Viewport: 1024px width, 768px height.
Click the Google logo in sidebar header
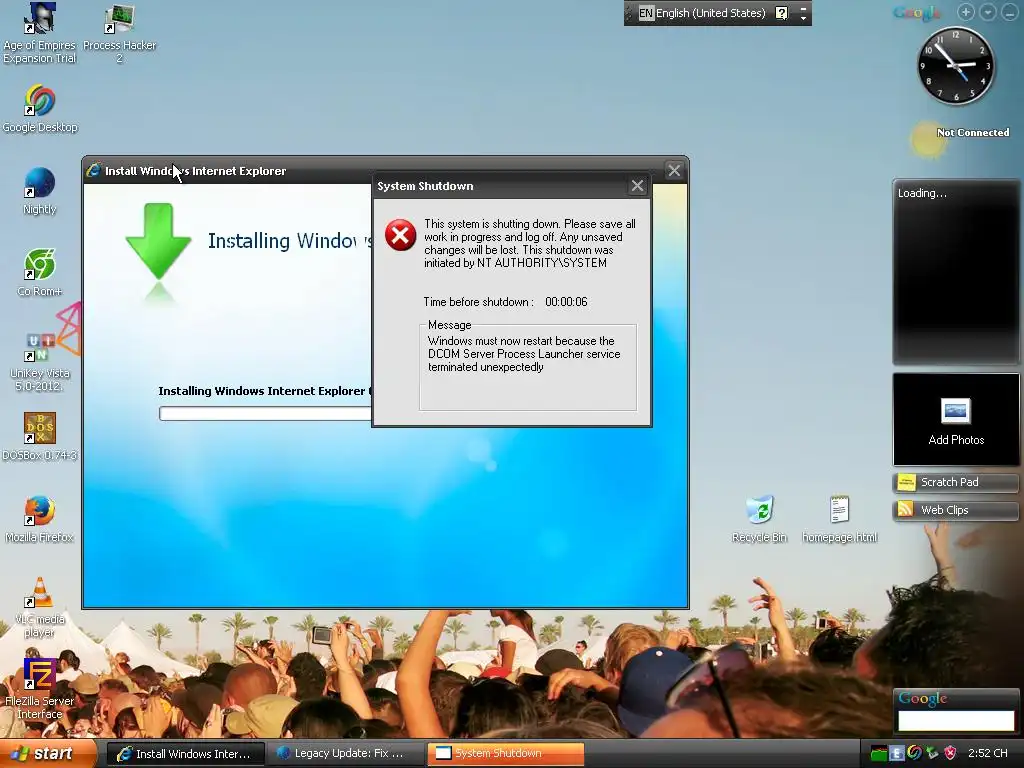pyautogui.click(x=917, y=12)
